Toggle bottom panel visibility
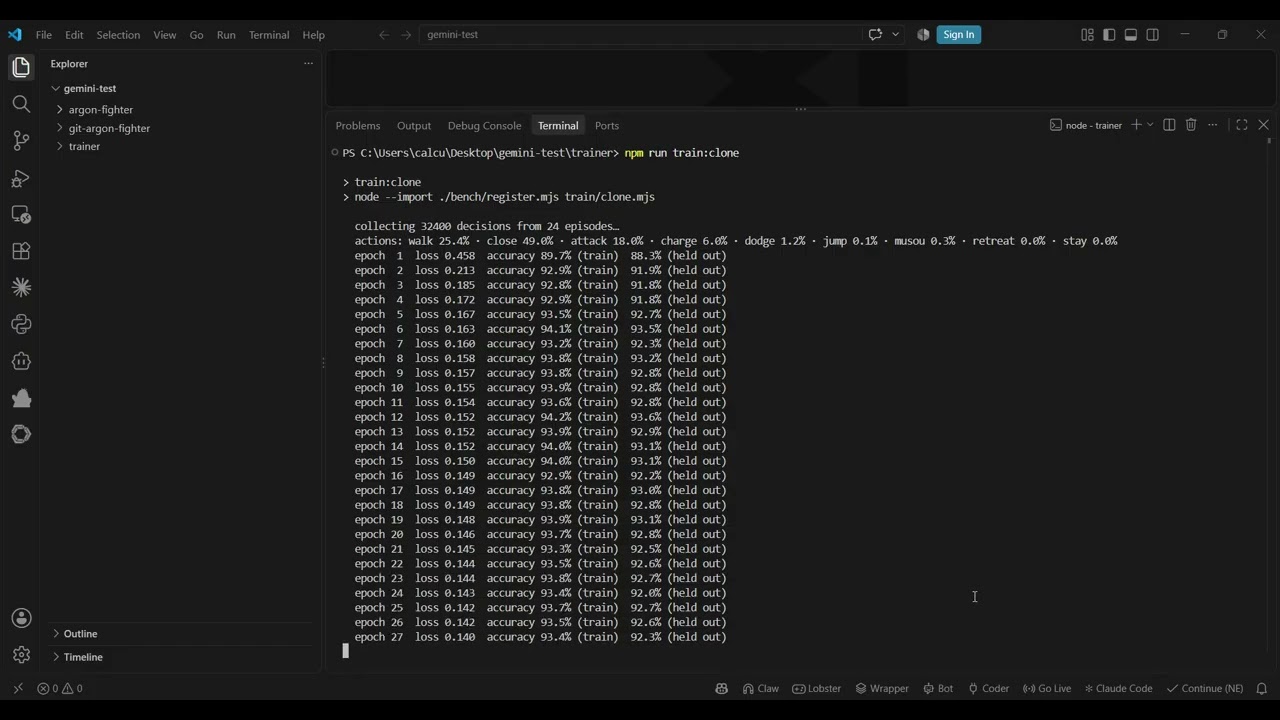This screenshot has height=720, width=1280. tap(1131, 34)
